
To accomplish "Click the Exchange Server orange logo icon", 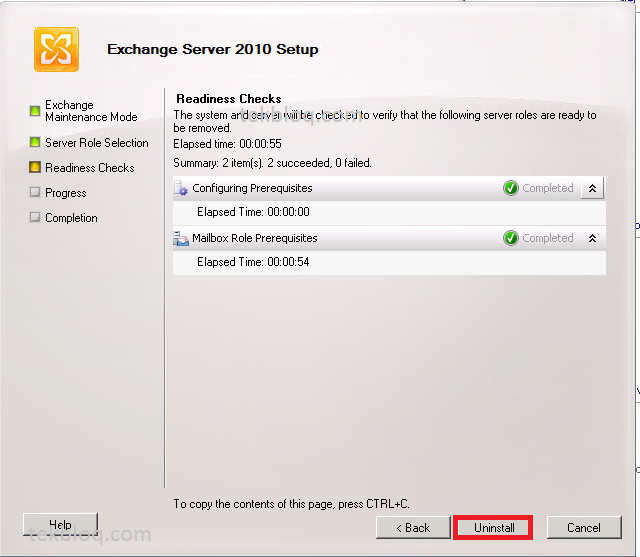I will click(x=56, y=49).
